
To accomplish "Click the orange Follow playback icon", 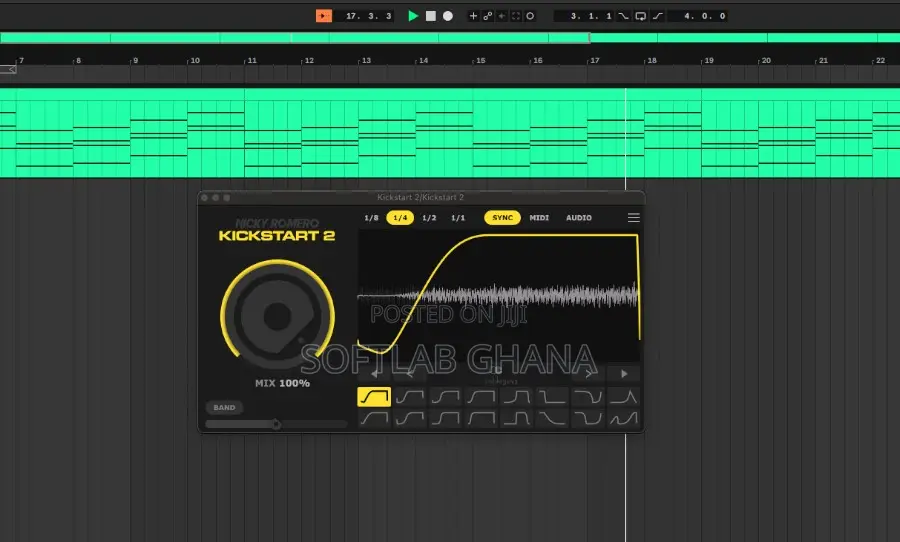I will tap(324, 16).
